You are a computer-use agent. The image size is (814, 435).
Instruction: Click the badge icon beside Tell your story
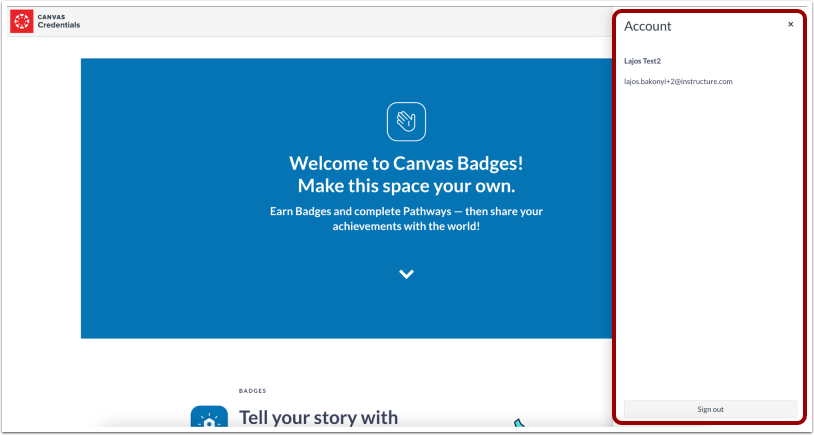pos(208,418)
